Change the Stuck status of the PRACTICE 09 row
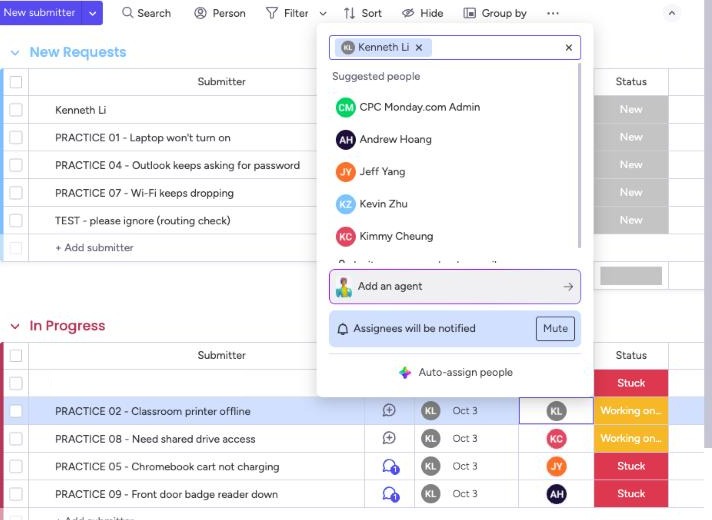712x520 pixels. [631, 494]
